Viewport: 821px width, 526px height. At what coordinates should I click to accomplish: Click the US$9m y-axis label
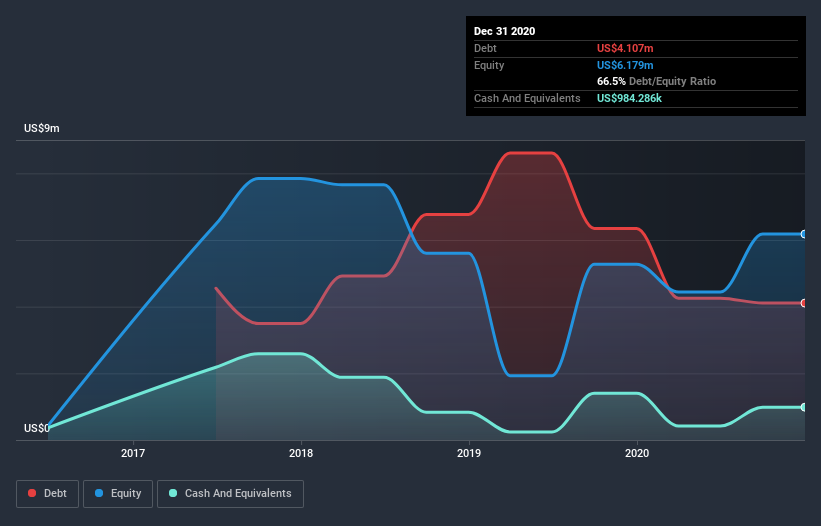pyautogui.click(x=42, y=129)
